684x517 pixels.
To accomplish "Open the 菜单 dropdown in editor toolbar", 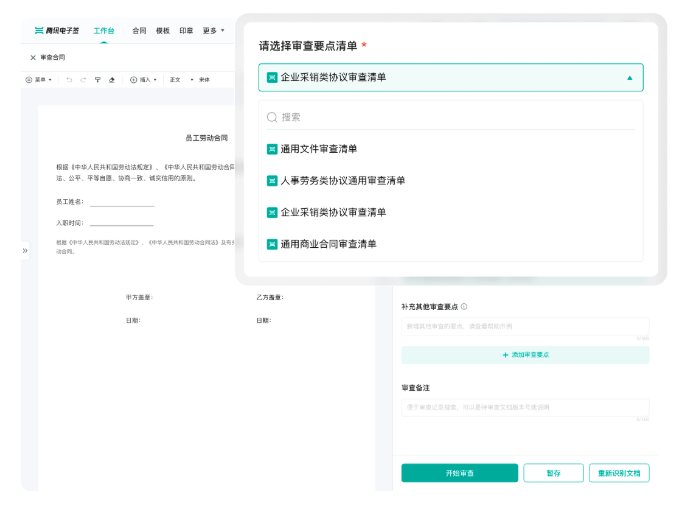I will click(x=38, y=80).
